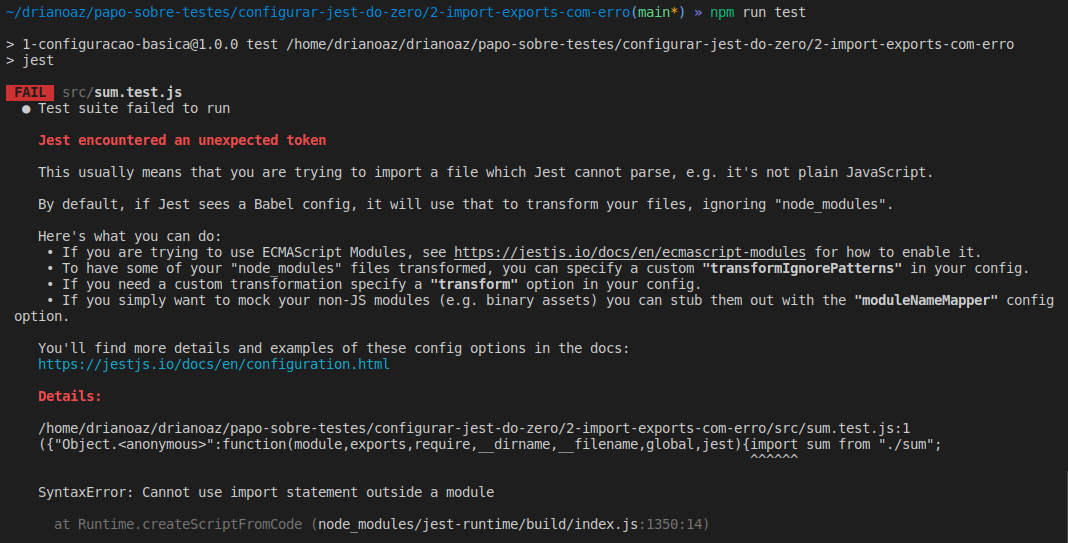Click the '> jest' script line
Screen dimensions: 1068x543
click(x=30, y=60)
